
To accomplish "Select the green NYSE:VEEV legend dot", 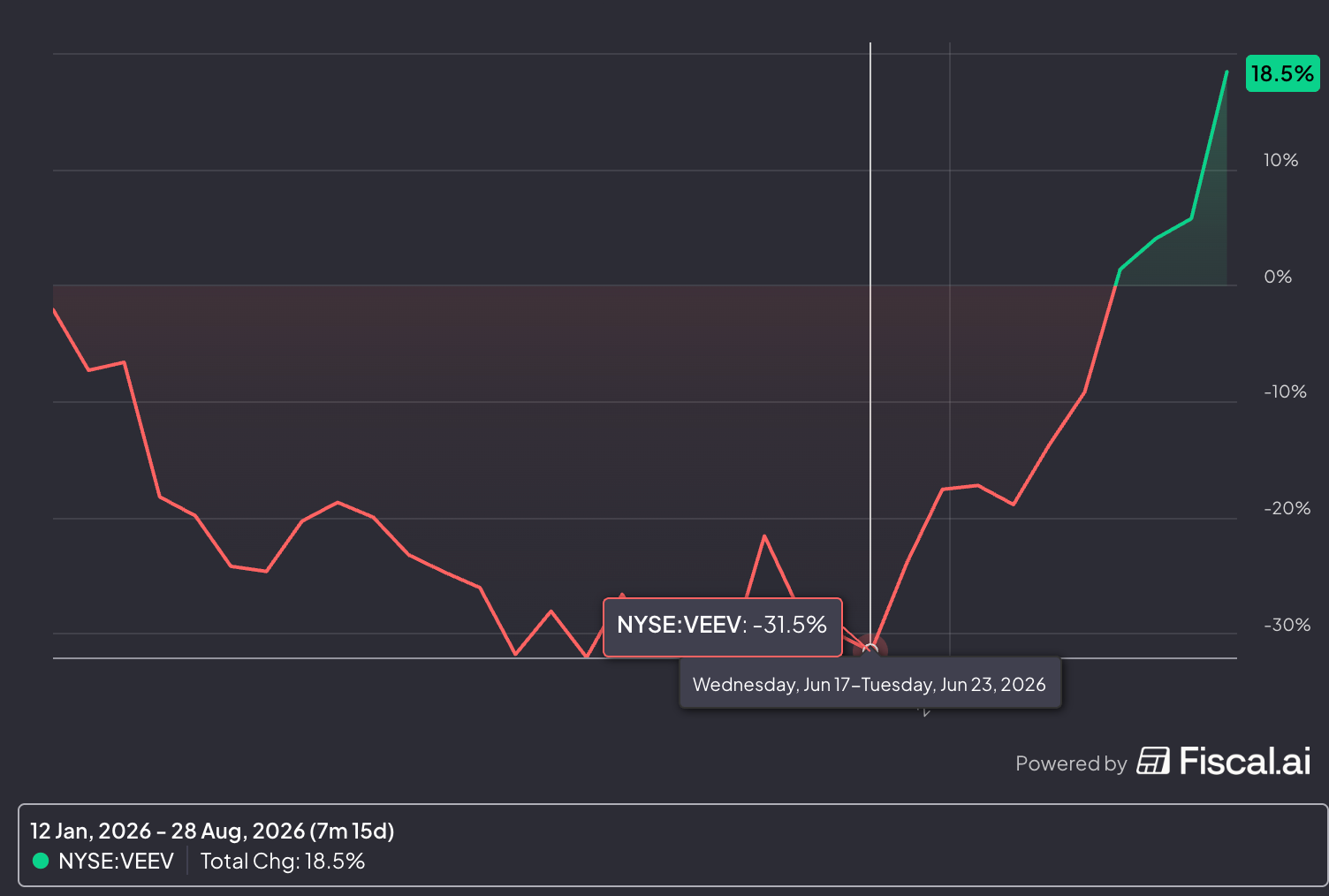I will click(41, 861).
